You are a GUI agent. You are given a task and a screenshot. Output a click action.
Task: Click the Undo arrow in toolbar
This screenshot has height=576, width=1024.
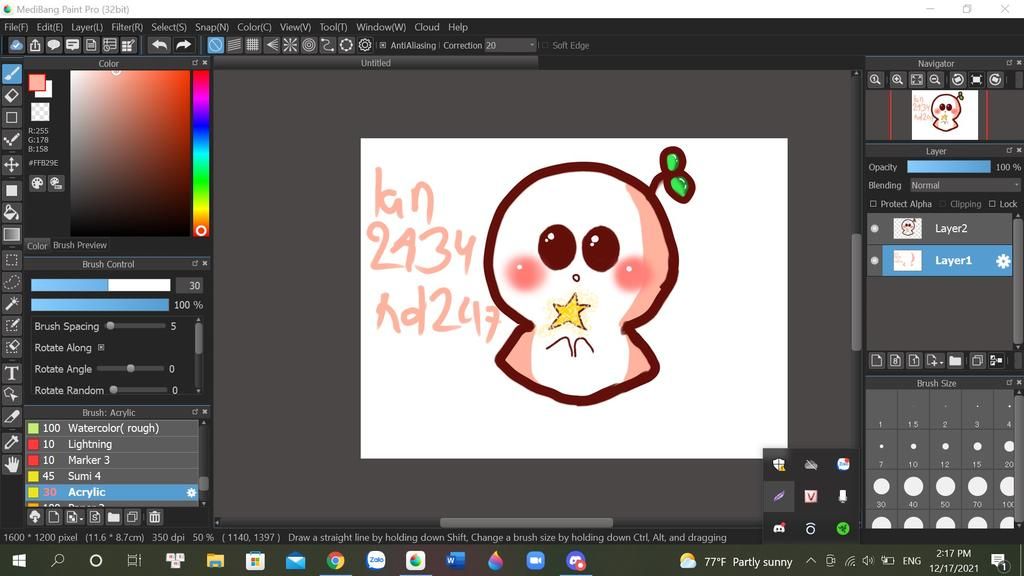point(159,45)
